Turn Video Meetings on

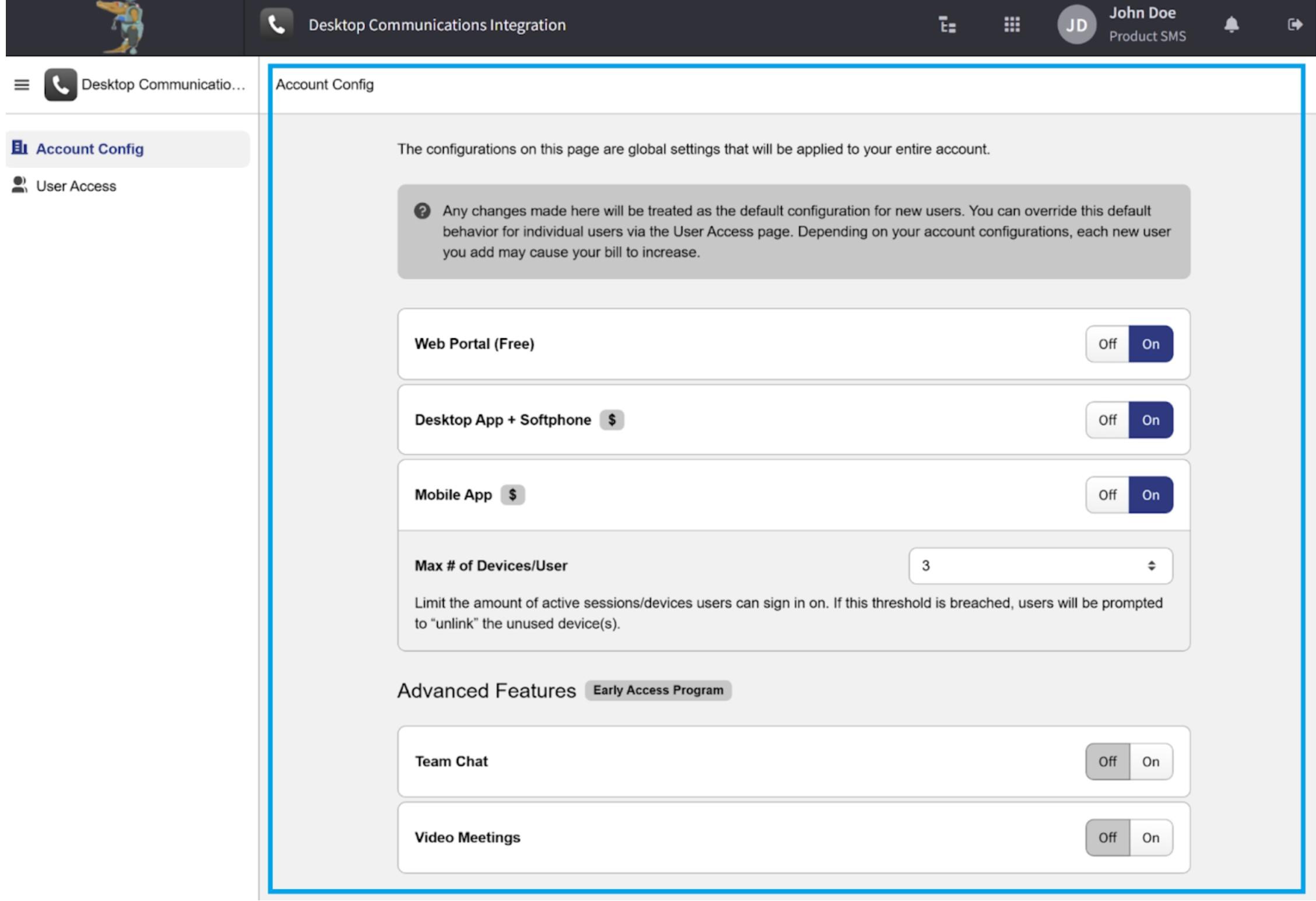[1150, 837]
